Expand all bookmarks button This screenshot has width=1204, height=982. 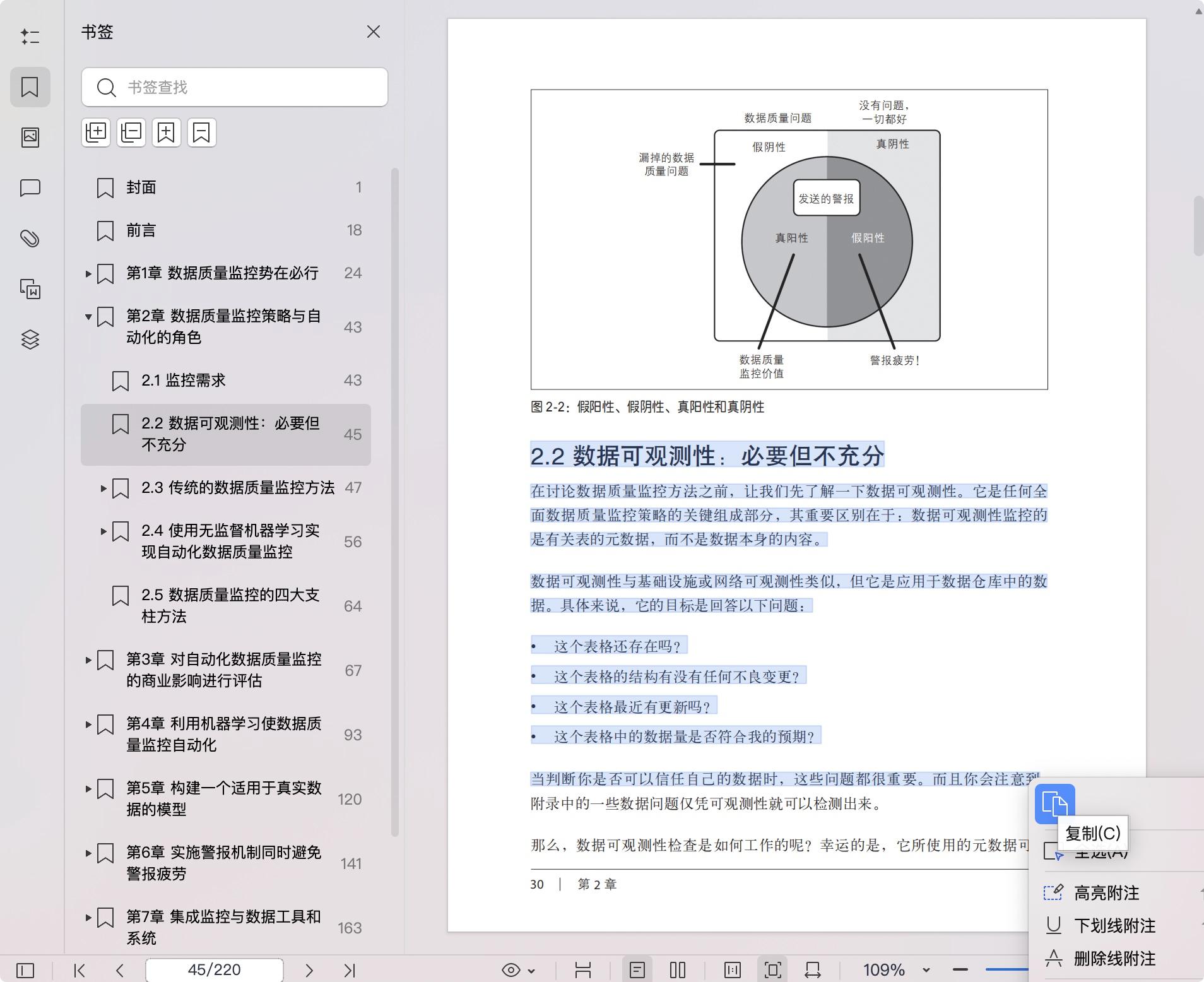tap(96, 133)
